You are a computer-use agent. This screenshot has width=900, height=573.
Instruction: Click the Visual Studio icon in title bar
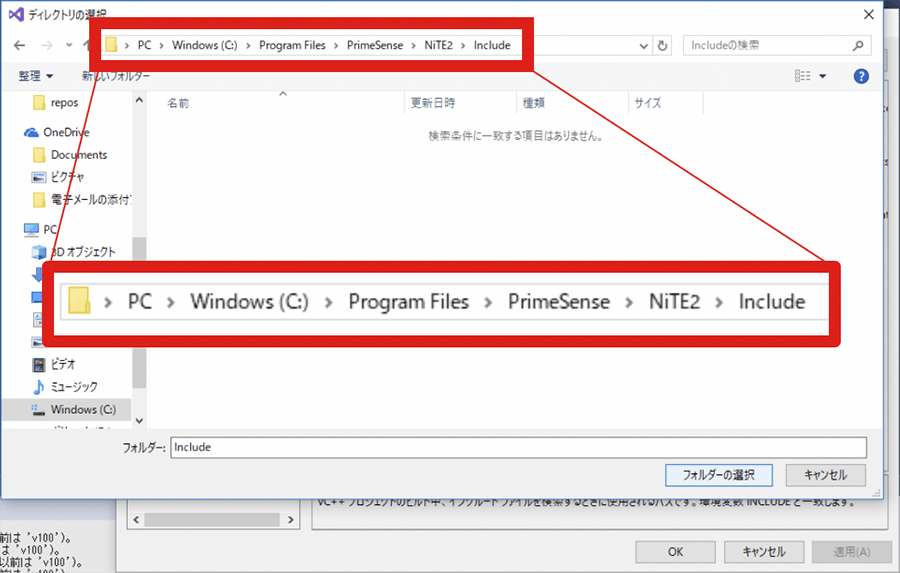16,14
